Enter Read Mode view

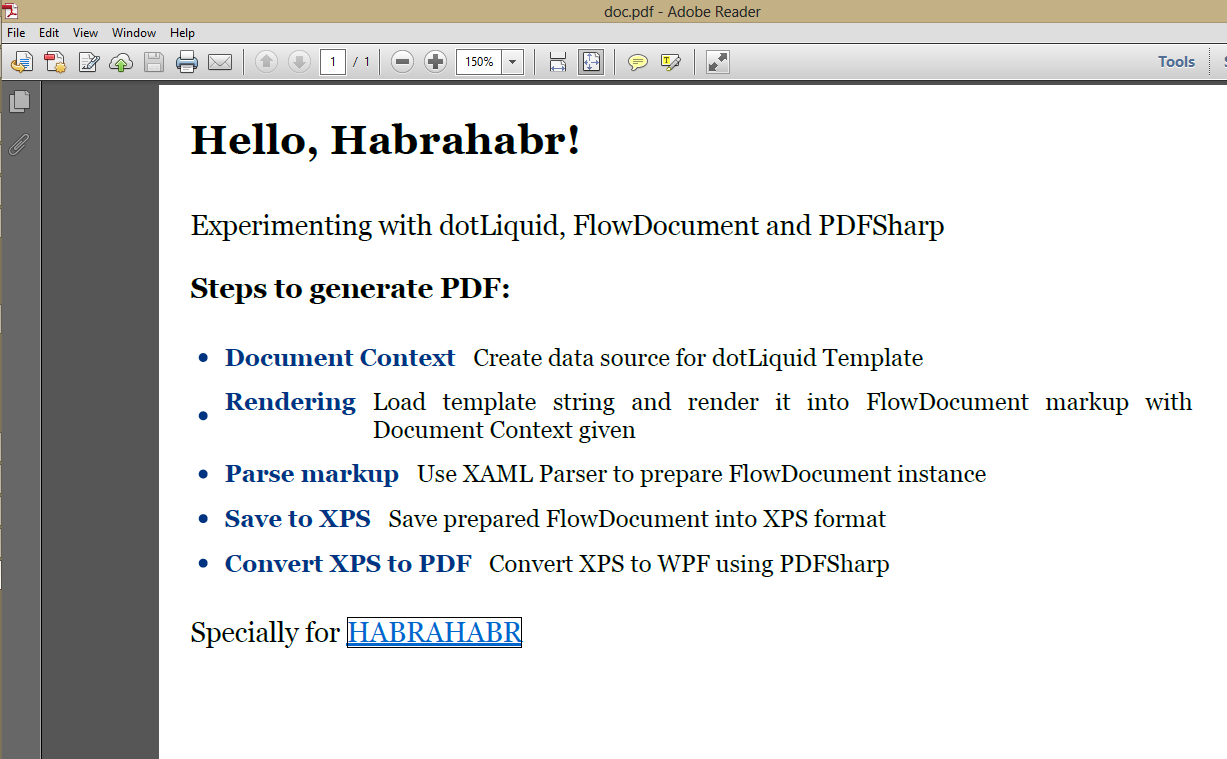tap(716, 61)
